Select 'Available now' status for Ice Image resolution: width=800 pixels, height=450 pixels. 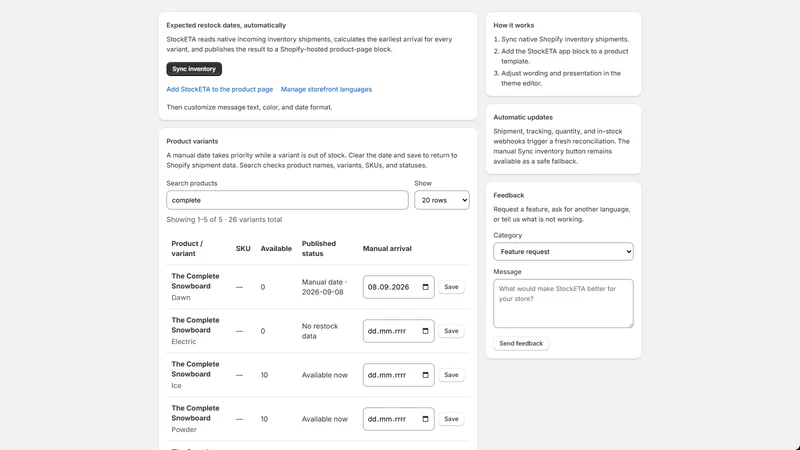pyautogui.click(x=324, y=375)
